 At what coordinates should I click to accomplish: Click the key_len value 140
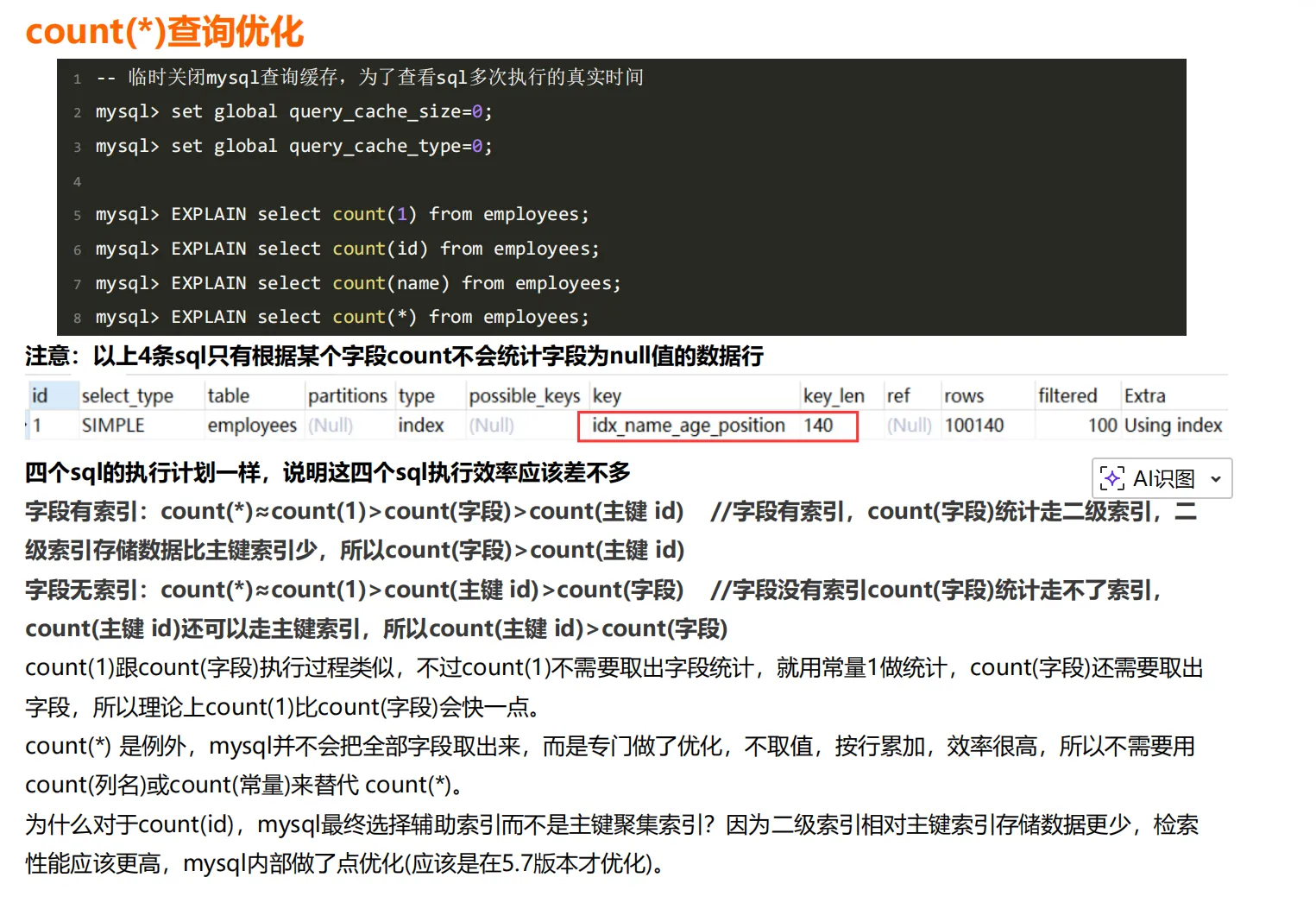[818, 426]
